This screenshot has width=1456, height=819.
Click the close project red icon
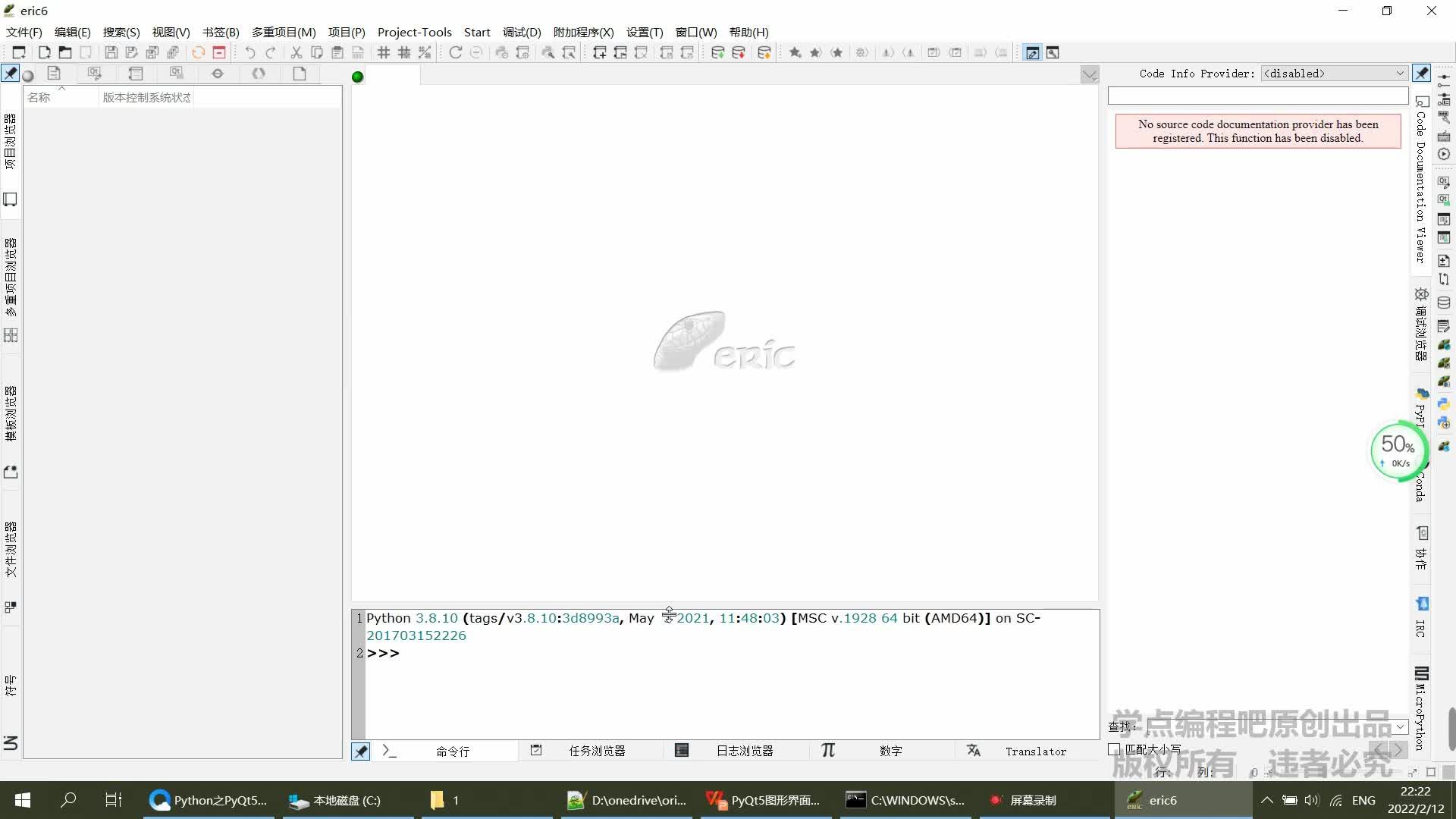[x=219, y=52]
